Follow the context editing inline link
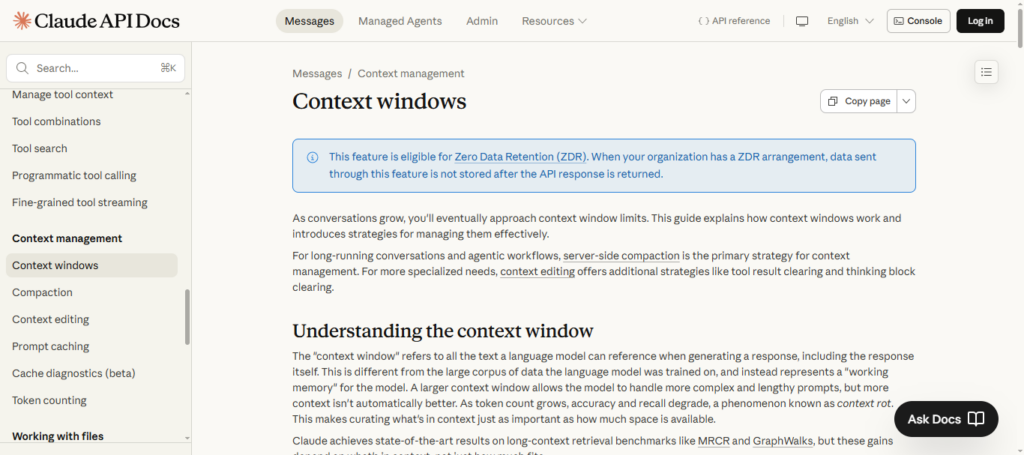 coord(537,272)
